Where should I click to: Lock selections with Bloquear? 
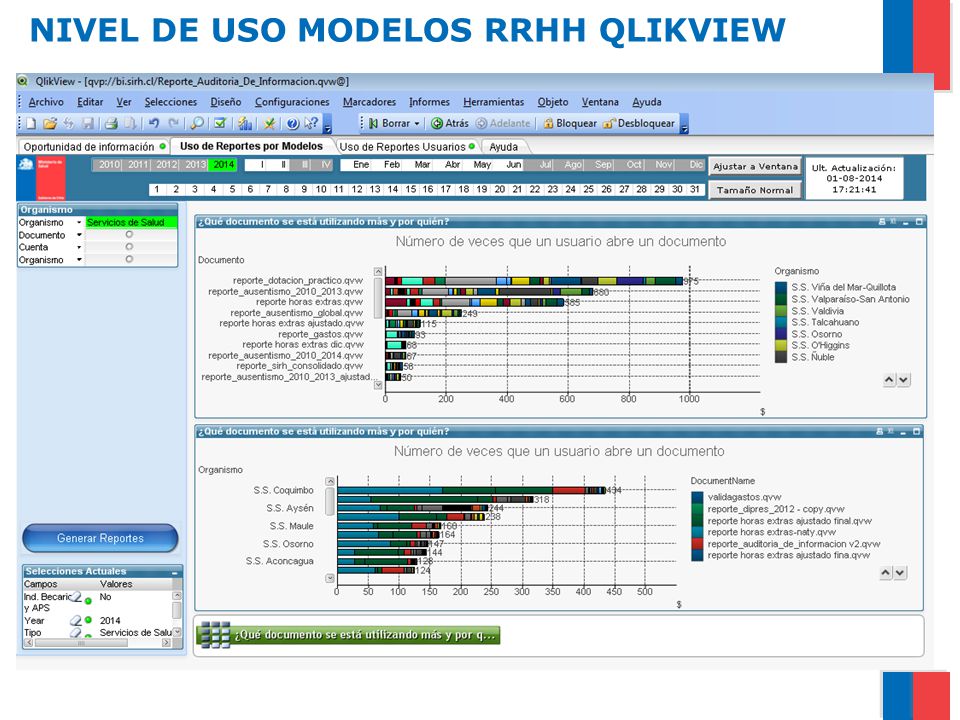pos(570,124)
